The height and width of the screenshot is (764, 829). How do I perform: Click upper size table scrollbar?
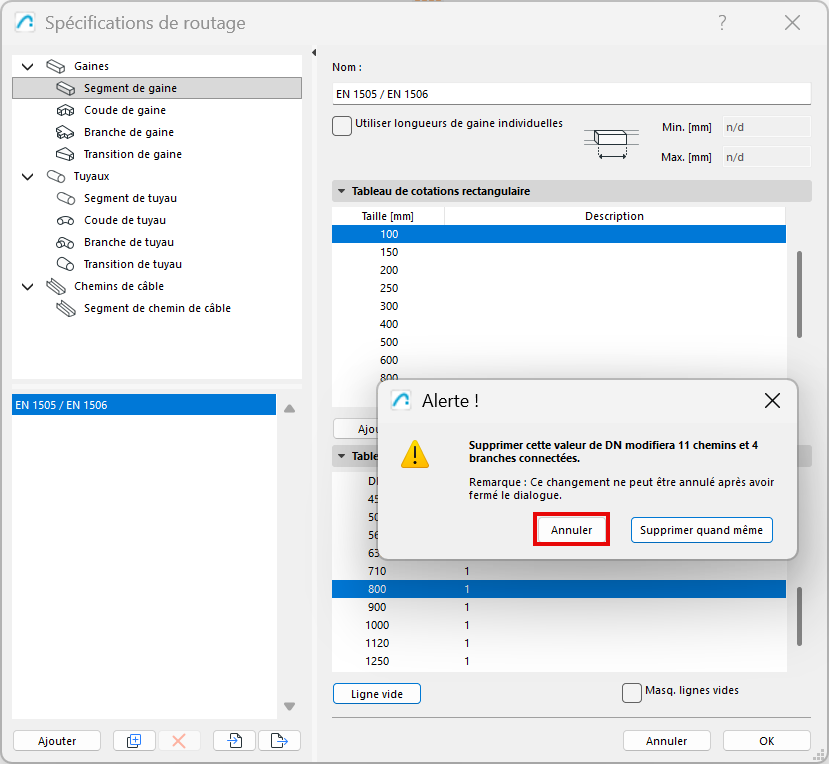click(x=799, y=294)
